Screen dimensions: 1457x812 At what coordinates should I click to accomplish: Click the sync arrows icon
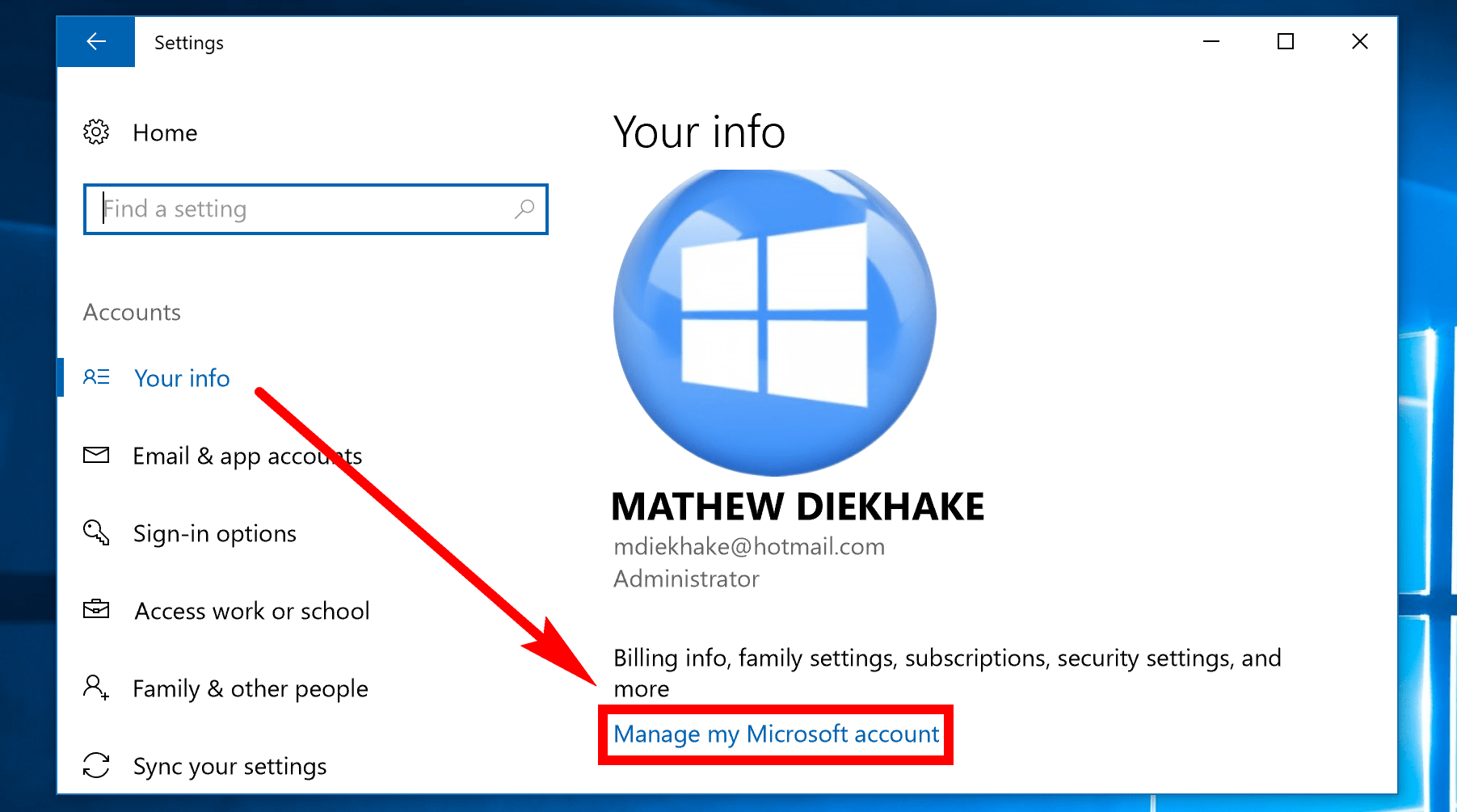(96, 765)
